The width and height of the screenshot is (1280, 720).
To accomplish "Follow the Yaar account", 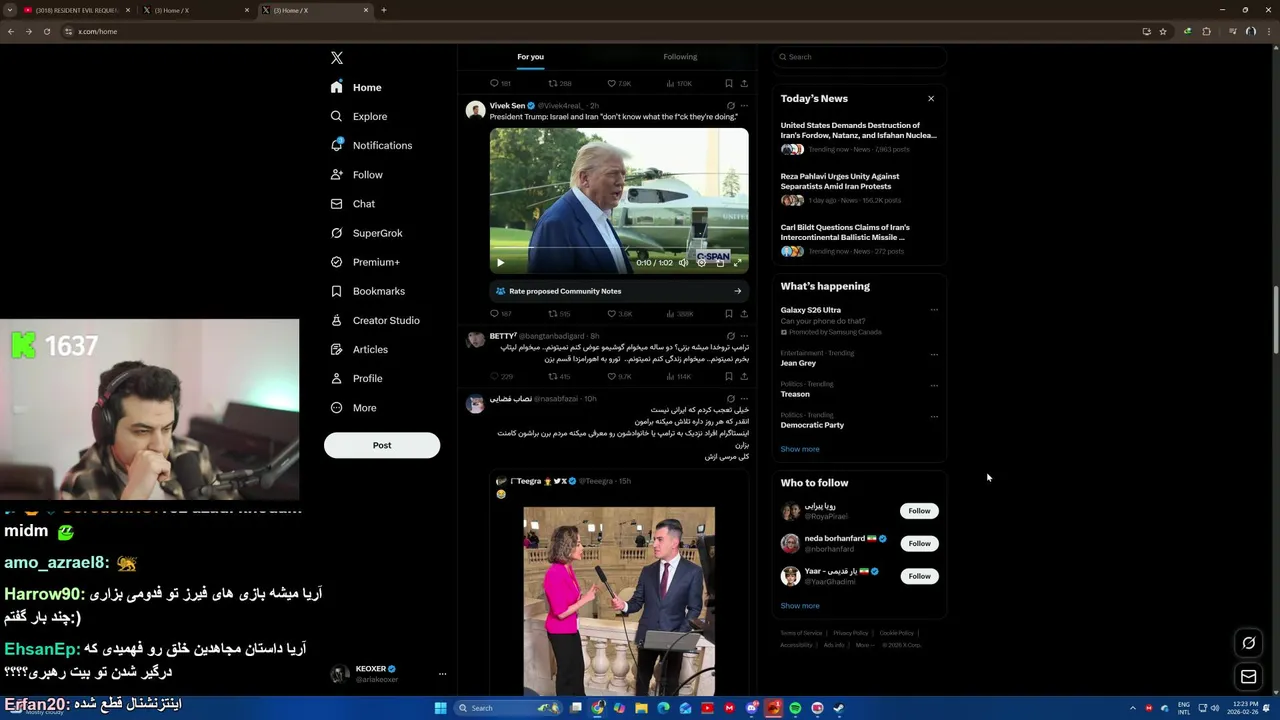I will [919, 576].
